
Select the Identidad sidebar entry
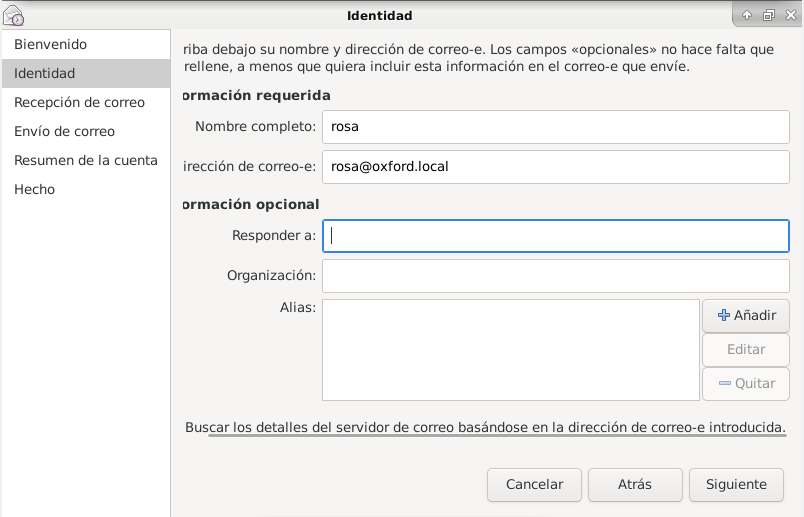click(44, 73)
